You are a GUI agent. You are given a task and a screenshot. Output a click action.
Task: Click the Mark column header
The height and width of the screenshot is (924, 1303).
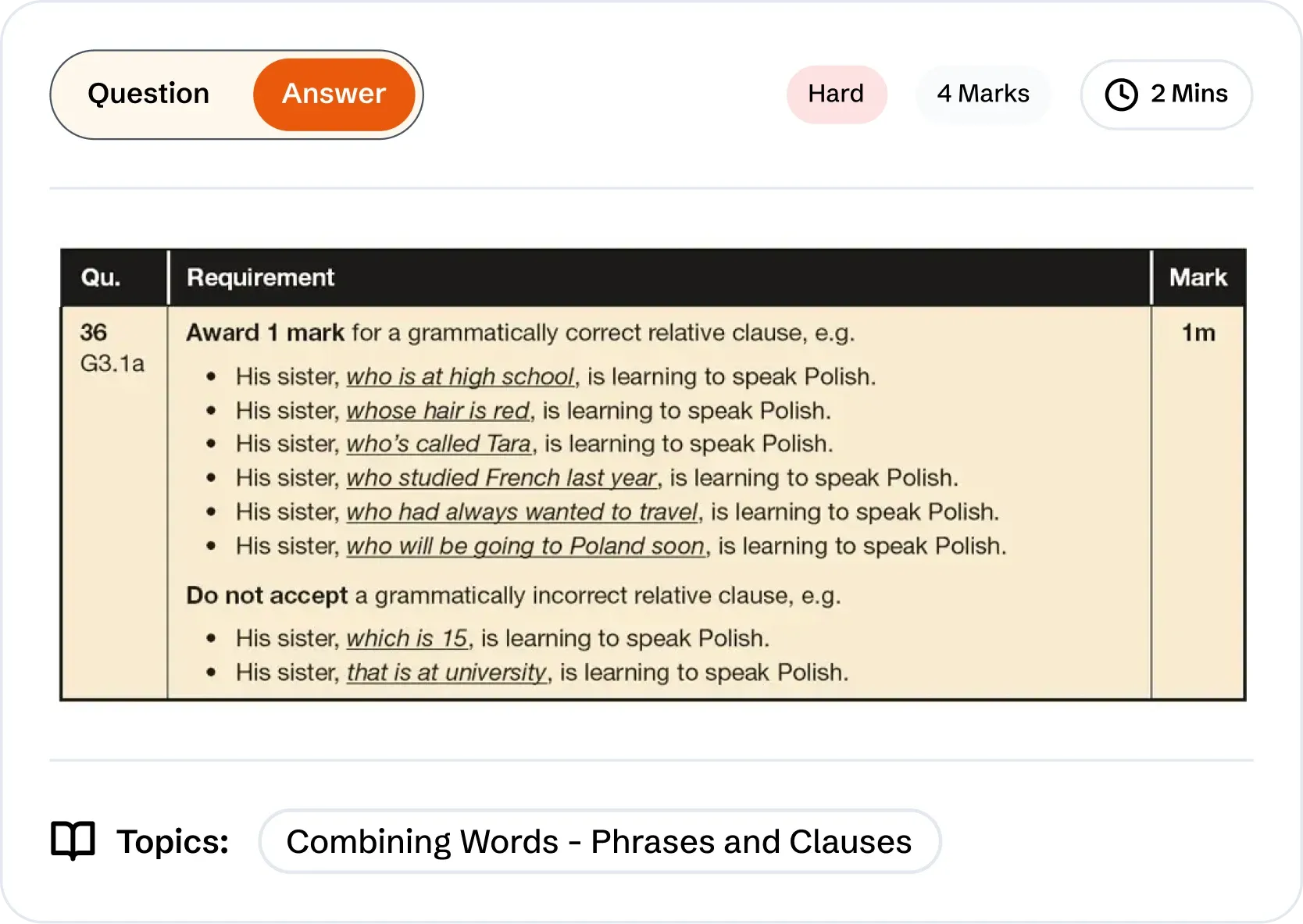1198,277
